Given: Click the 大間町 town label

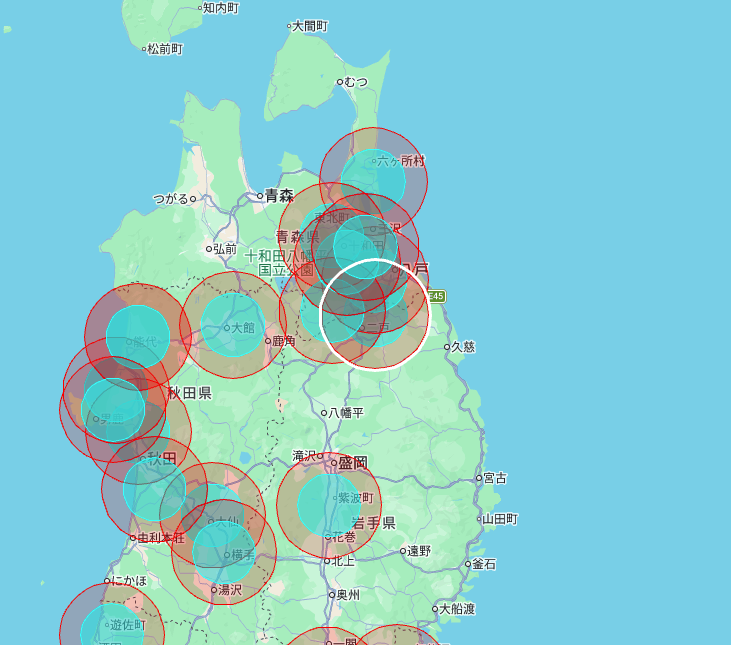Looking at the screenshot, I should (x=310, y=26).
